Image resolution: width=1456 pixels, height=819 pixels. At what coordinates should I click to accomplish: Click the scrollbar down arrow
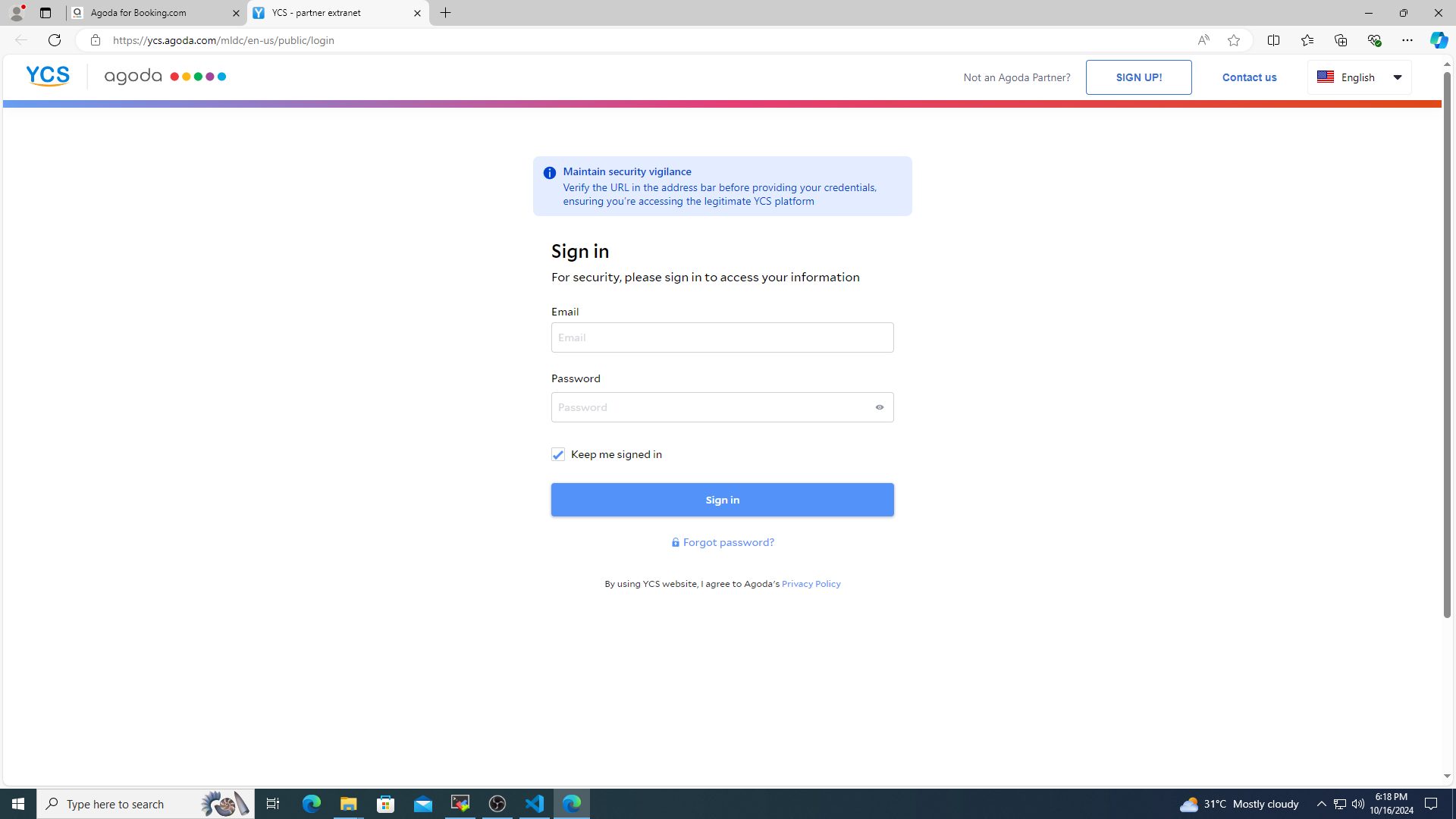point(1447,777)
